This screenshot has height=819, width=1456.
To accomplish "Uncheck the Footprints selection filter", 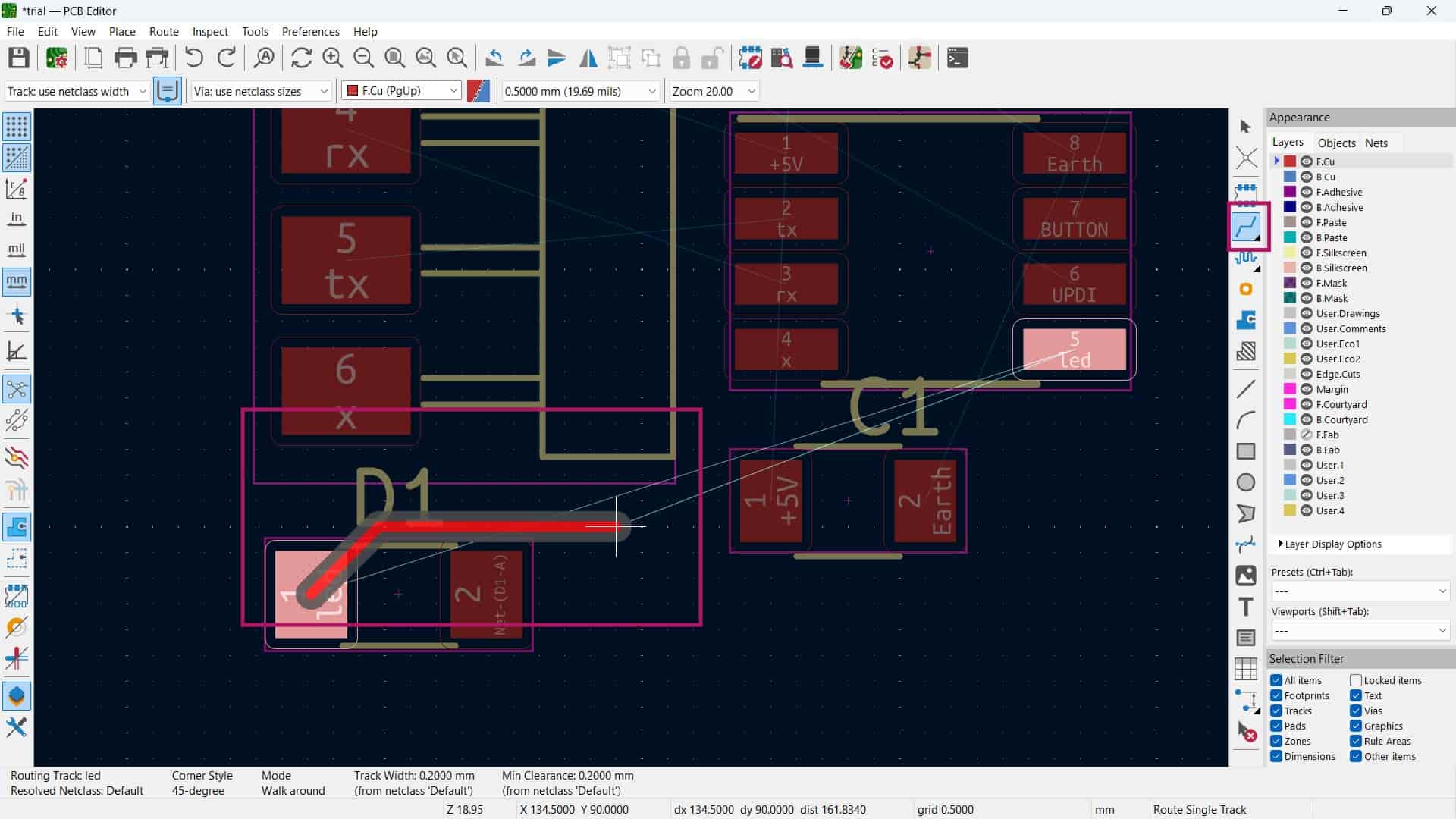I will 1276,695.
